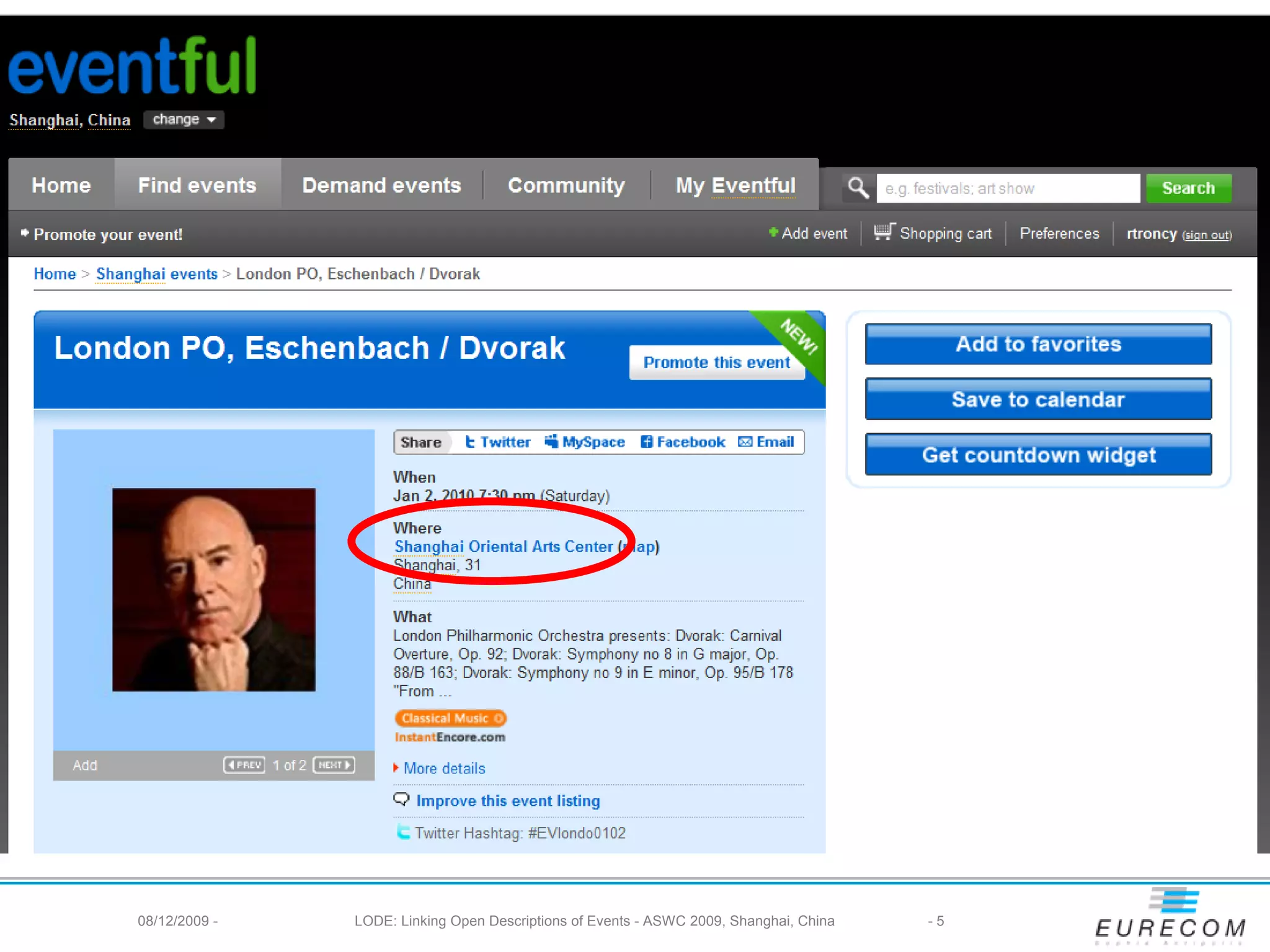
Task: Open the Demand events tab
Action: click(x=381, y=185)
